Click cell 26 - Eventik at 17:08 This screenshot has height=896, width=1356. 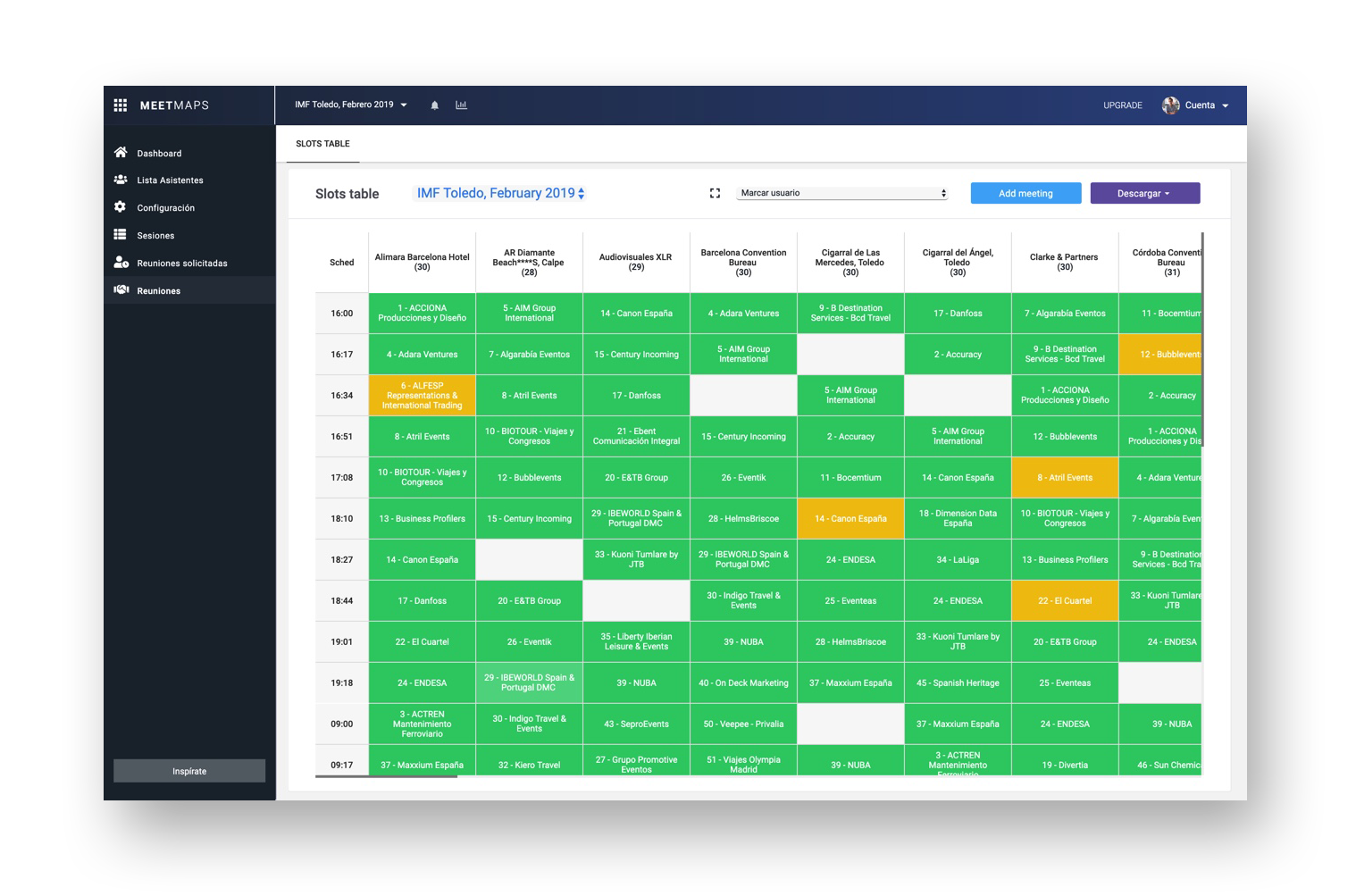(x=743, y=478)
